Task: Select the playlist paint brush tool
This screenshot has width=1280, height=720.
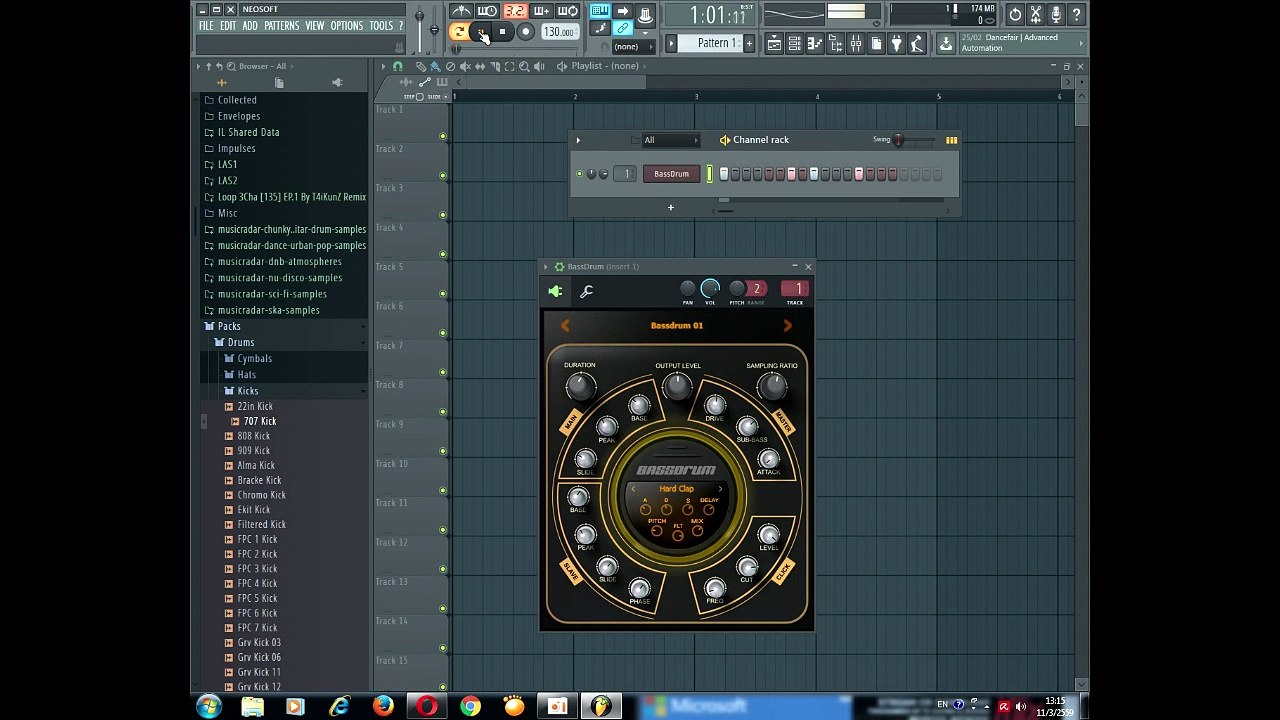Action: (435, 66)
